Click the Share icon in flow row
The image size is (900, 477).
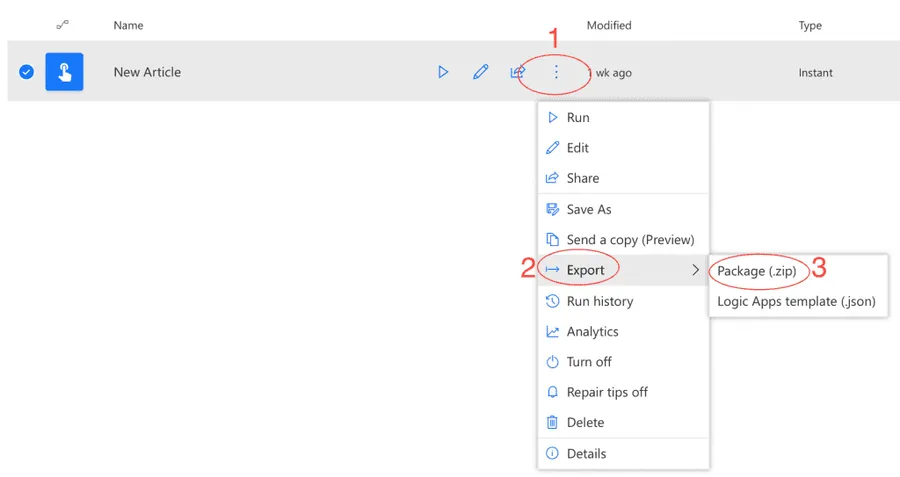tap(517, 72)
